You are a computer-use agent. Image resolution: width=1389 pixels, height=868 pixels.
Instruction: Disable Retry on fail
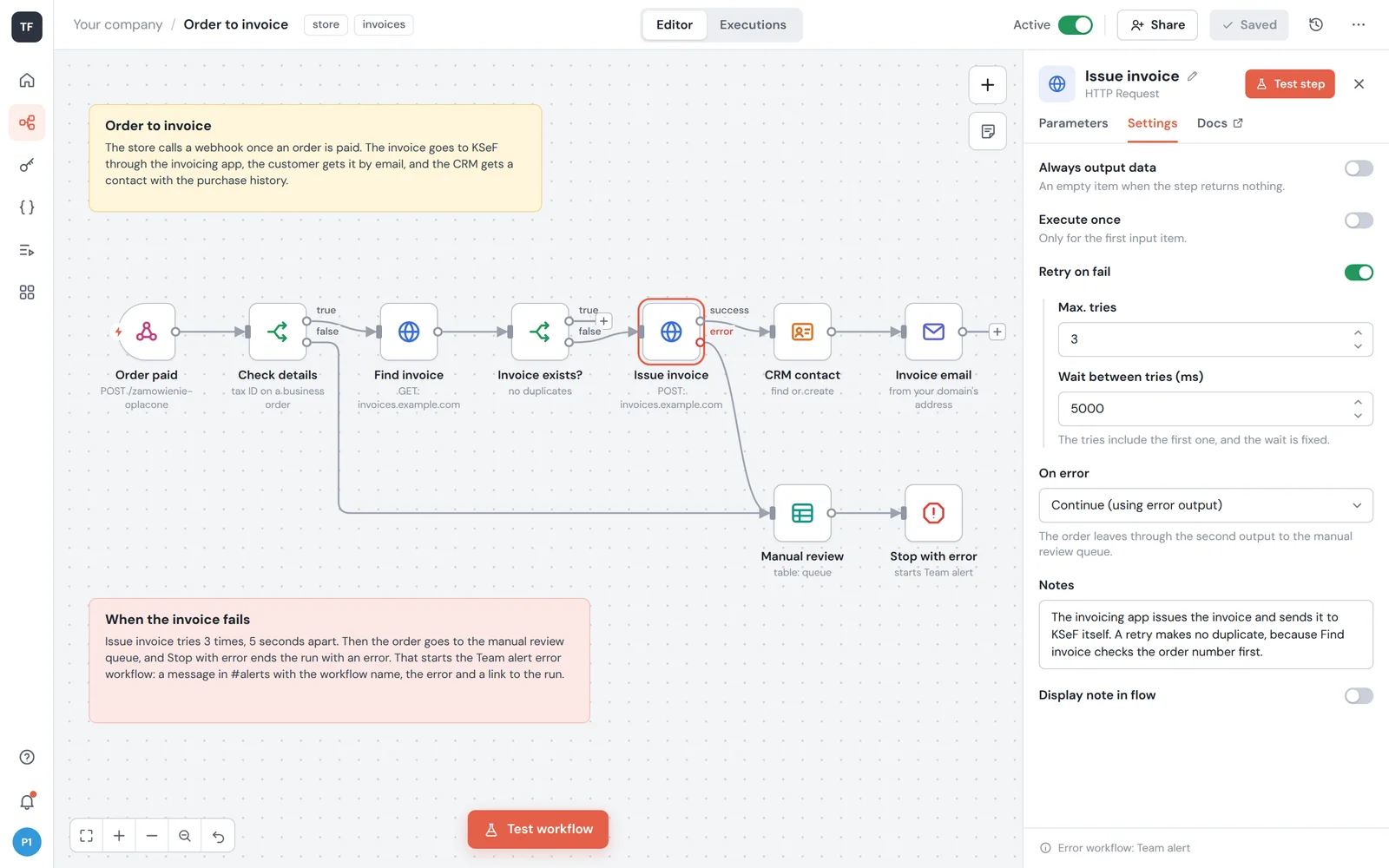point(1359,273)
